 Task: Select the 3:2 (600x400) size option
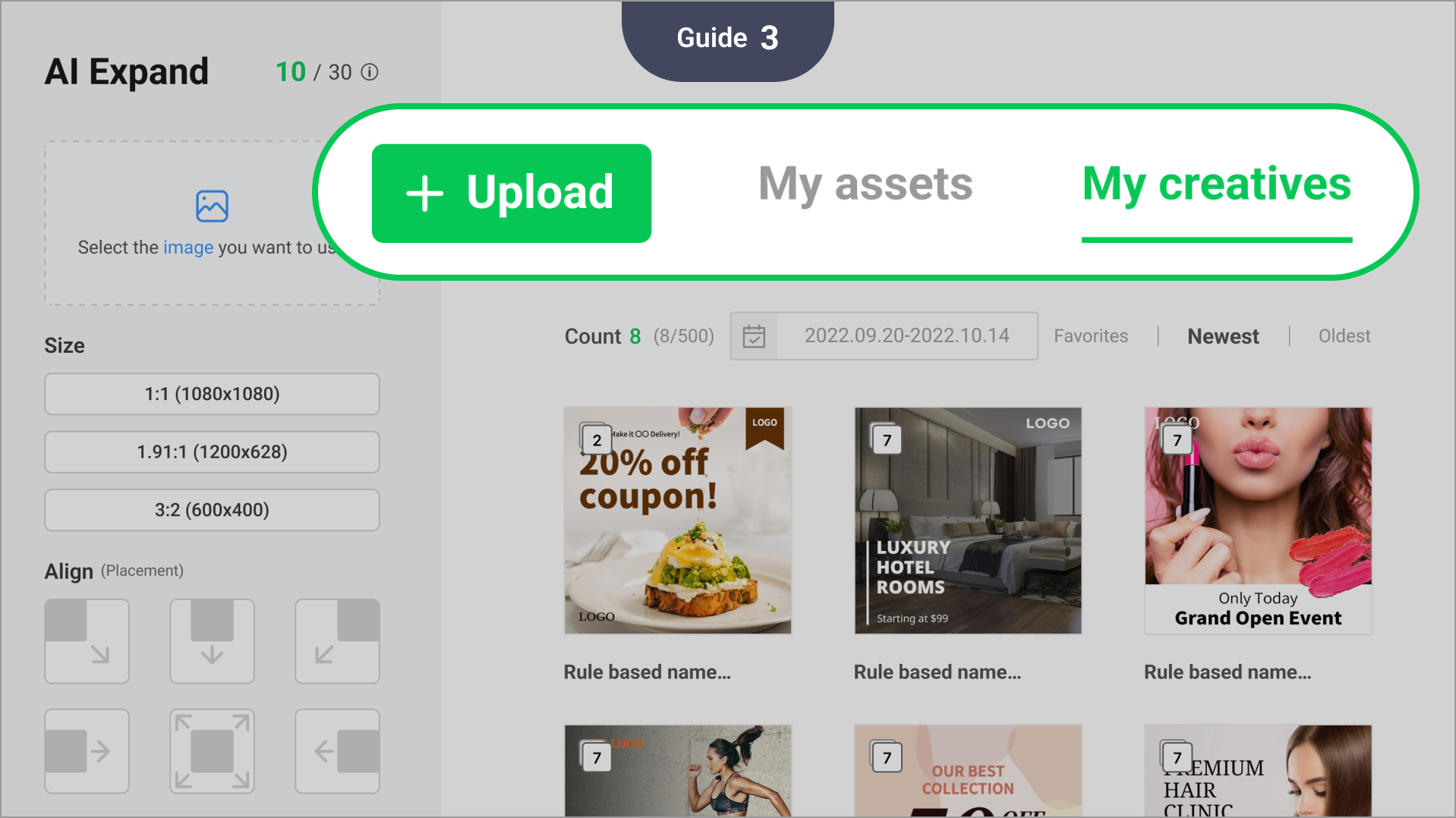212,510
